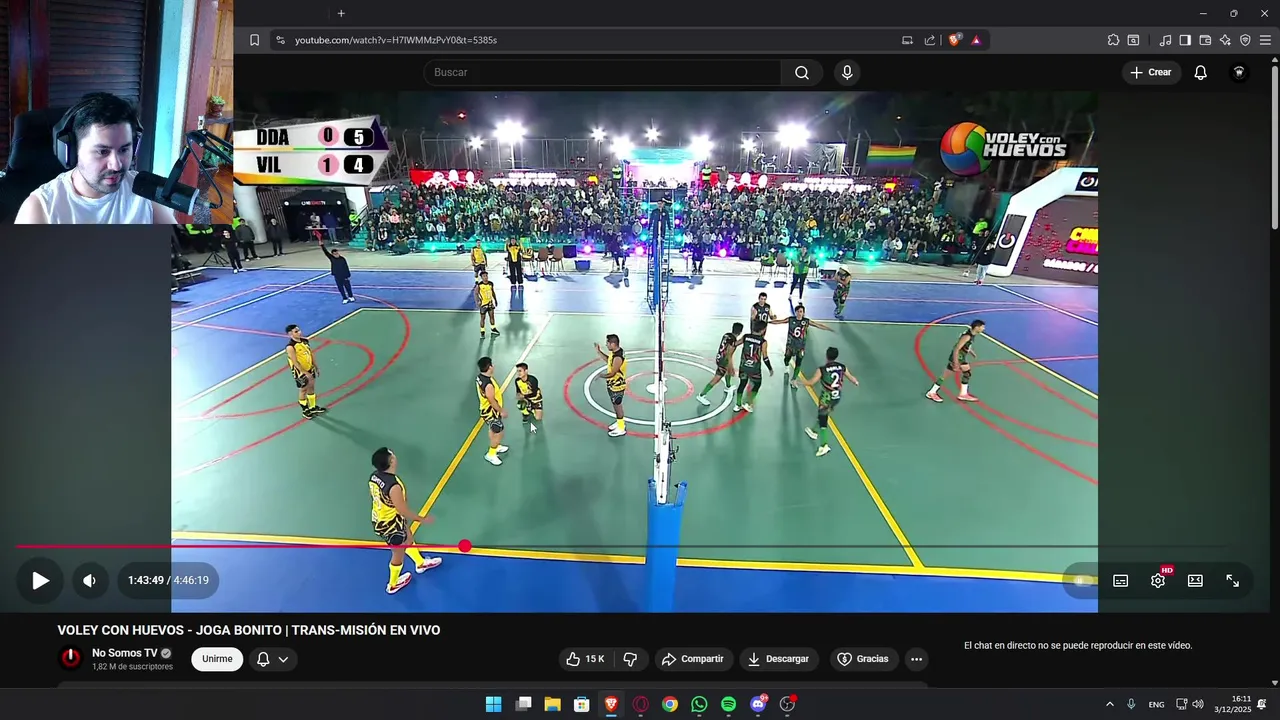Viewport: 1280px width, 720px height.
Task: Click the share page icon in address bar
Action: point(930,40)
